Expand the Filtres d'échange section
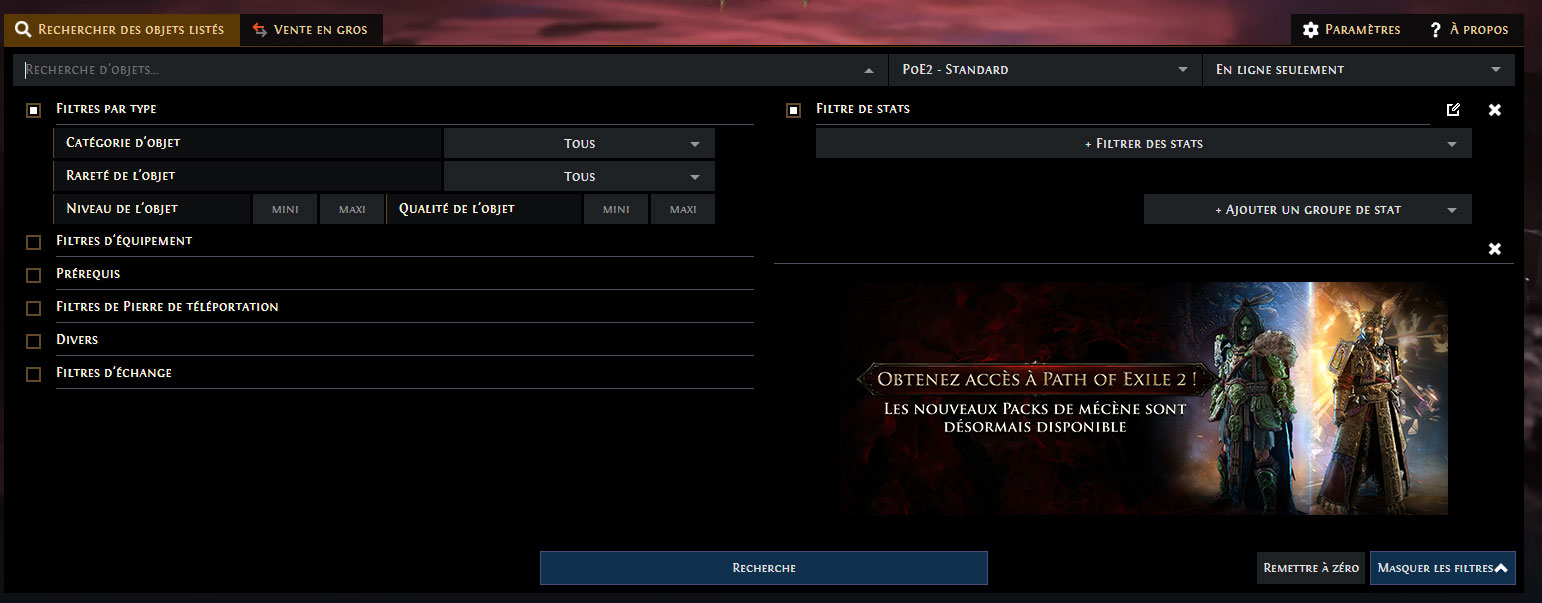 point(405,373)
